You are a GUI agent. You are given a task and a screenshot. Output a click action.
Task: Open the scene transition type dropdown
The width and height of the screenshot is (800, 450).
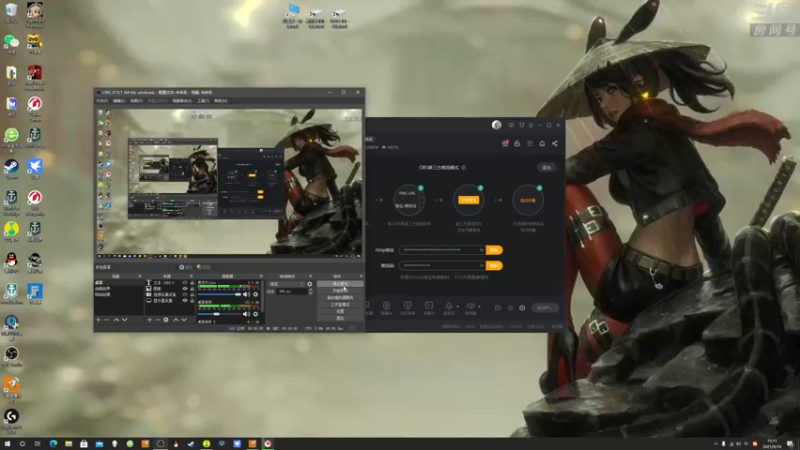pos(287,284)
